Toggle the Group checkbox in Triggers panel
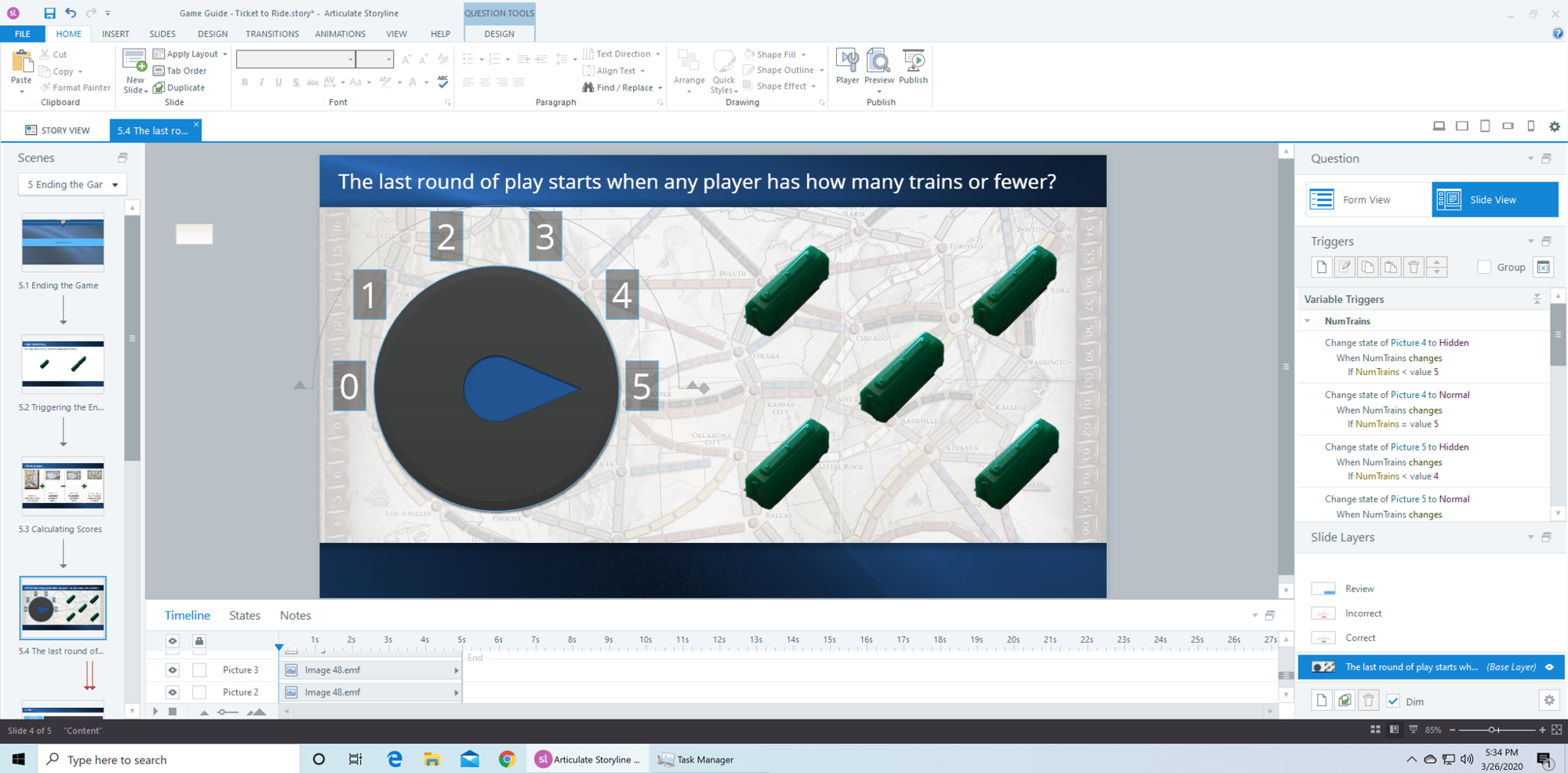The width and height of the screenshot is (1568, 773). 1483,268
